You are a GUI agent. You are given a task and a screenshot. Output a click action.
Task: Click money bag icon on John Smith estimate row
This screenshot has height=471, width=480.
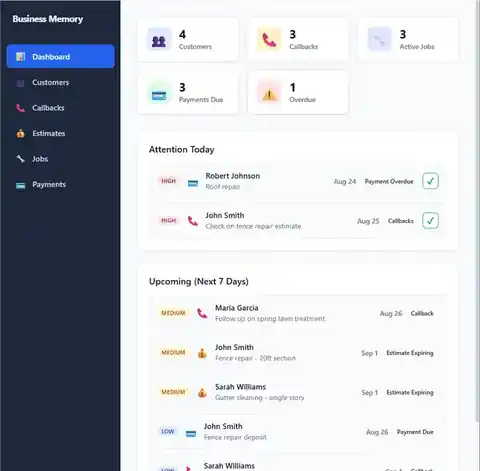point(202,353)
